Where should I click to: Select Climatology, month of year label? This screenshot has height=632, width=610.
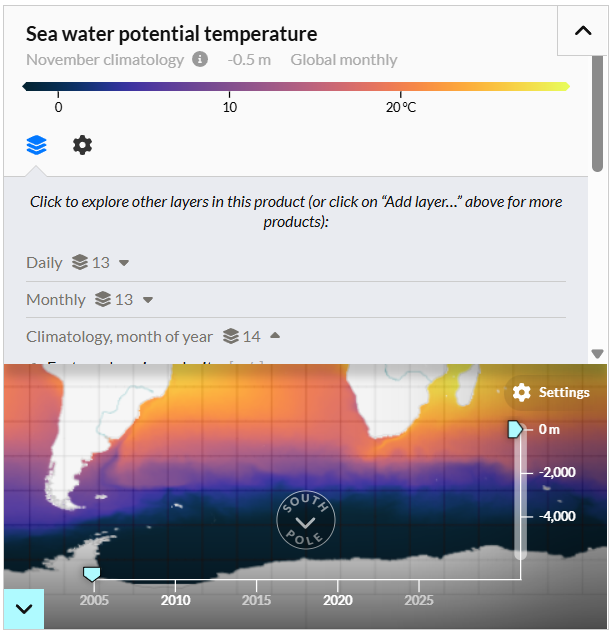click(119, 337)
